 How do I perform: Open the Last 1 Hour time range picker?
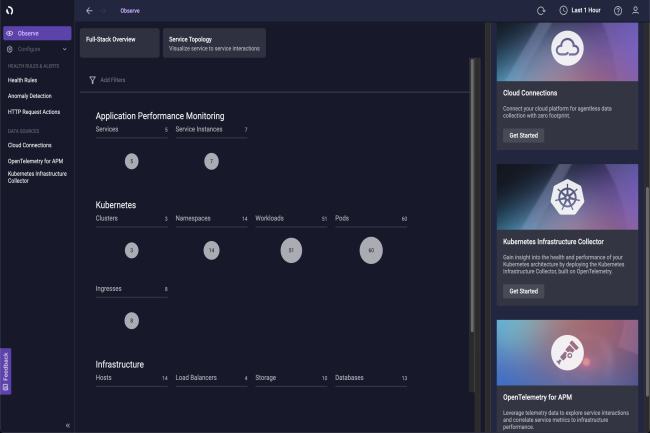tap(580, 11)
